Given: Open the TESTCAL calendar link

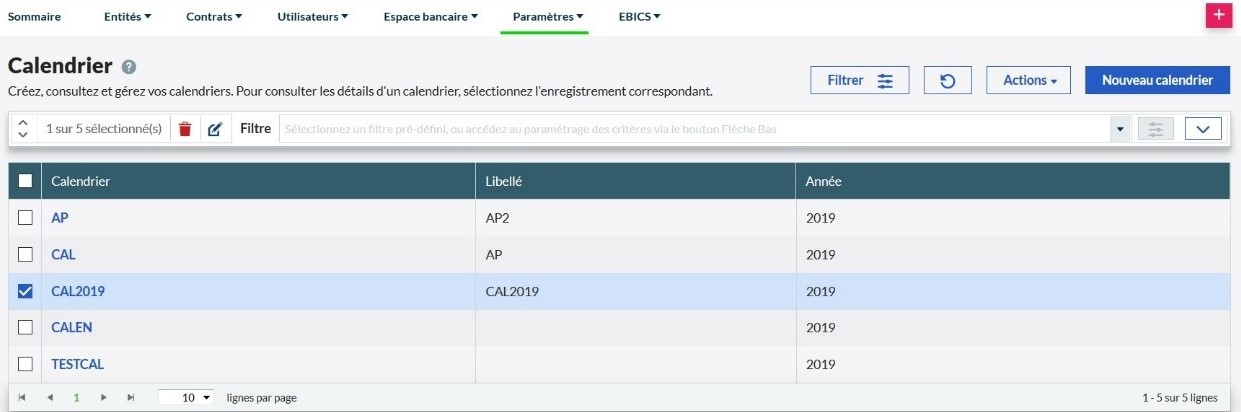Looking at the screenshot, I should tap(78, 364).
